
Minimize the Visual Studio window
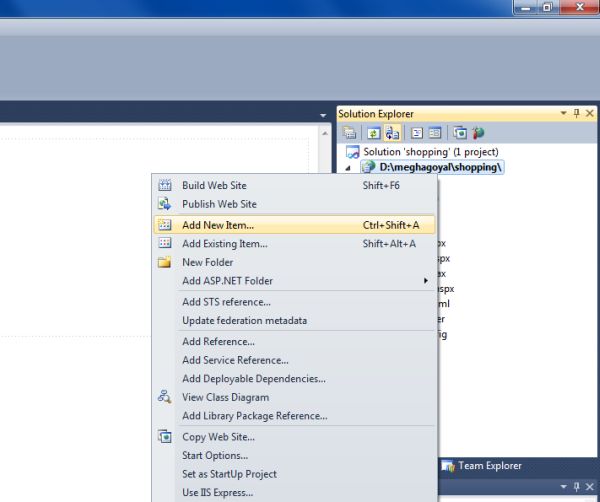525,7
